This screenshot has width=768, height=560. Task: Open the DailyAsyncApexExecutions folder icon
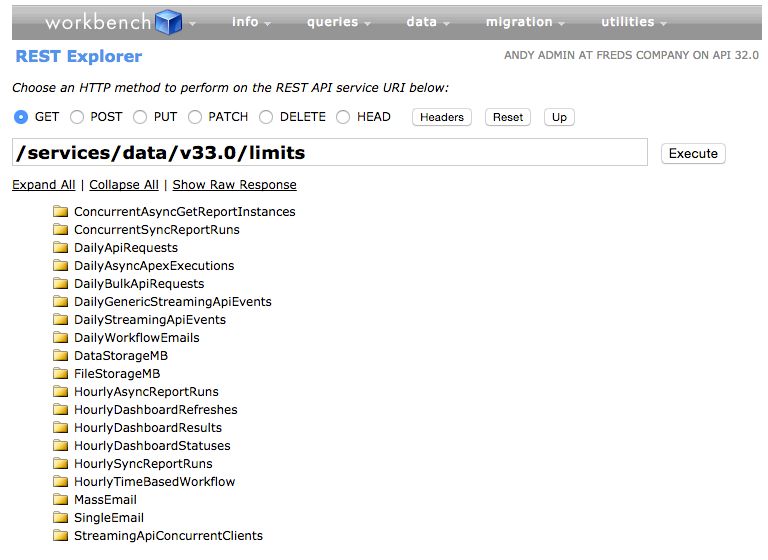[60, 266]
